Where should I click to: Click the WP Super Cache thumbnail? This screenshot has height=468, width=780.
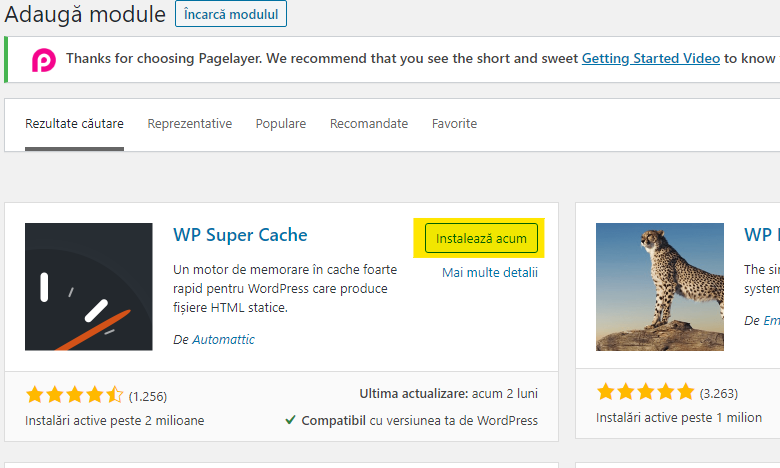point(89,286)
